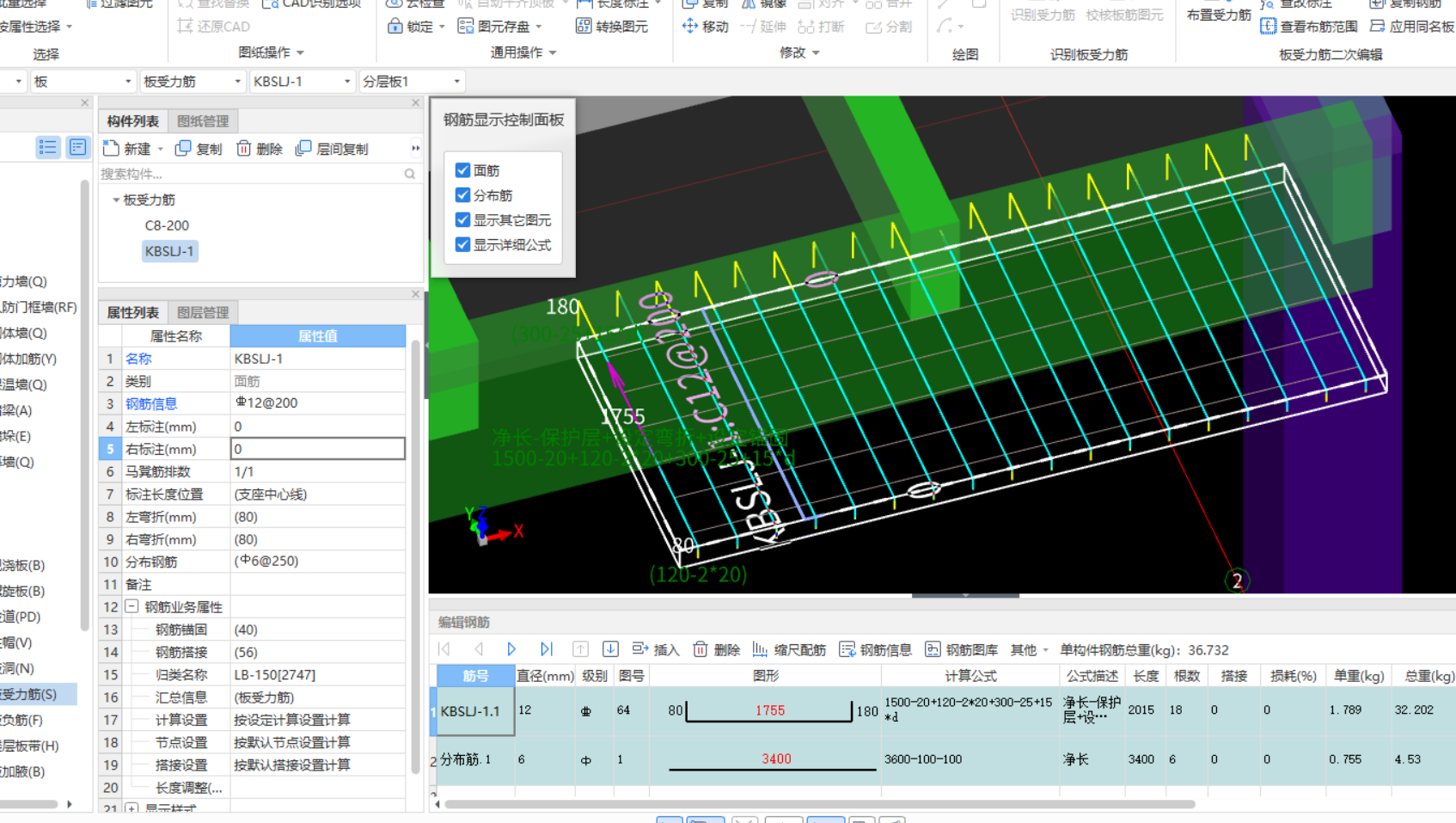The width and height of the screenshot is (1456, 823).
Task: Click the 查看布筋范围 view range icon
Action: [x=1268, y=26]
